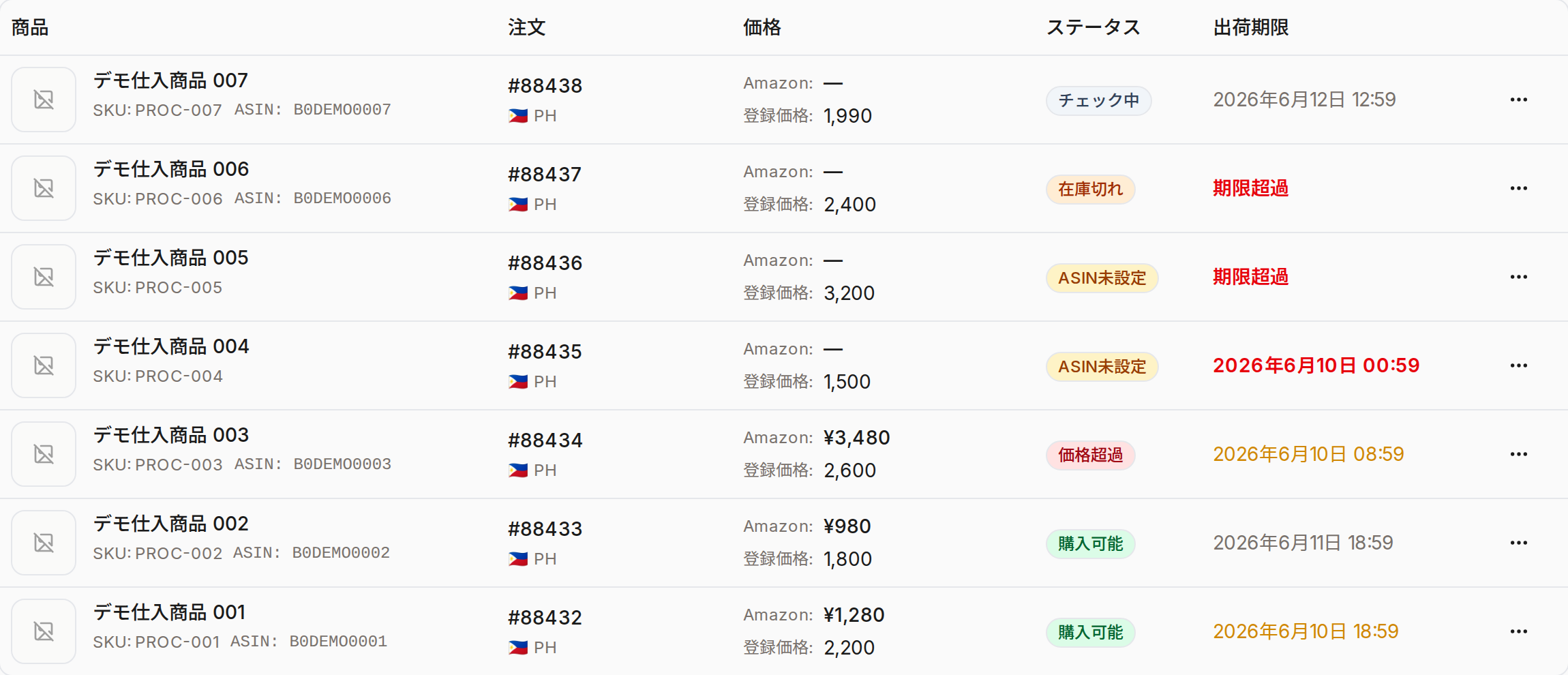Click ASIN value B0DEMO0007

pos(342,110)
